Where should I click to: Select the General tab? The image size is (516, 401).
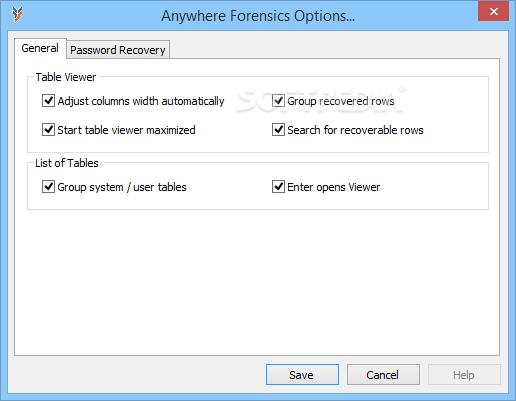40,48
